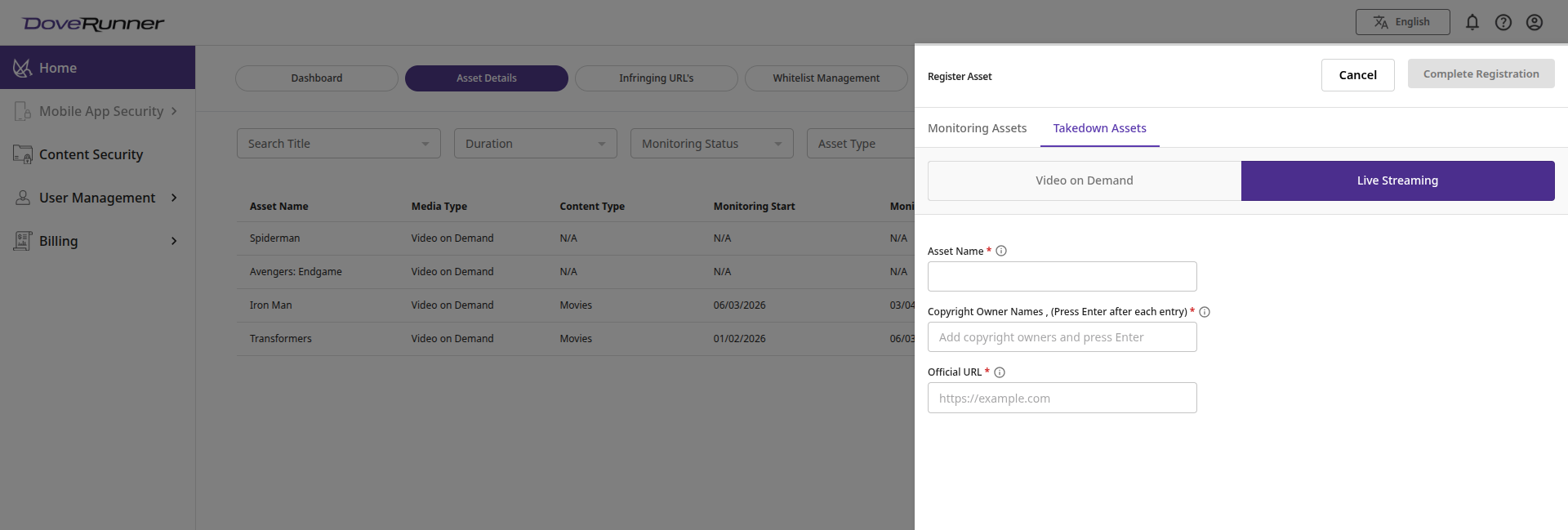Click the Monitoring Start column header

[754, 207]
